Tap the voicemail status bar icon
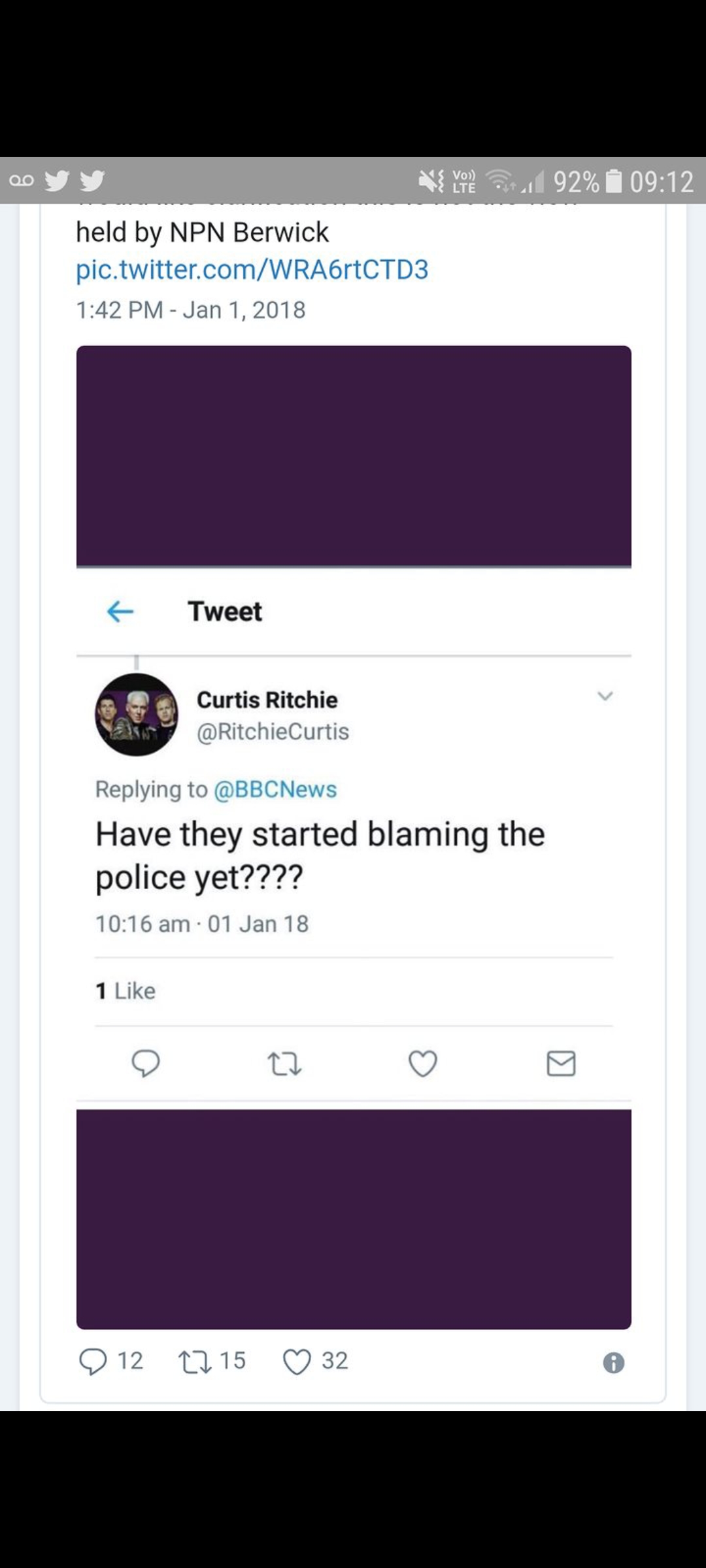Screen dimensions: 706x1568 pyautogui.click(x=21, y=181)
